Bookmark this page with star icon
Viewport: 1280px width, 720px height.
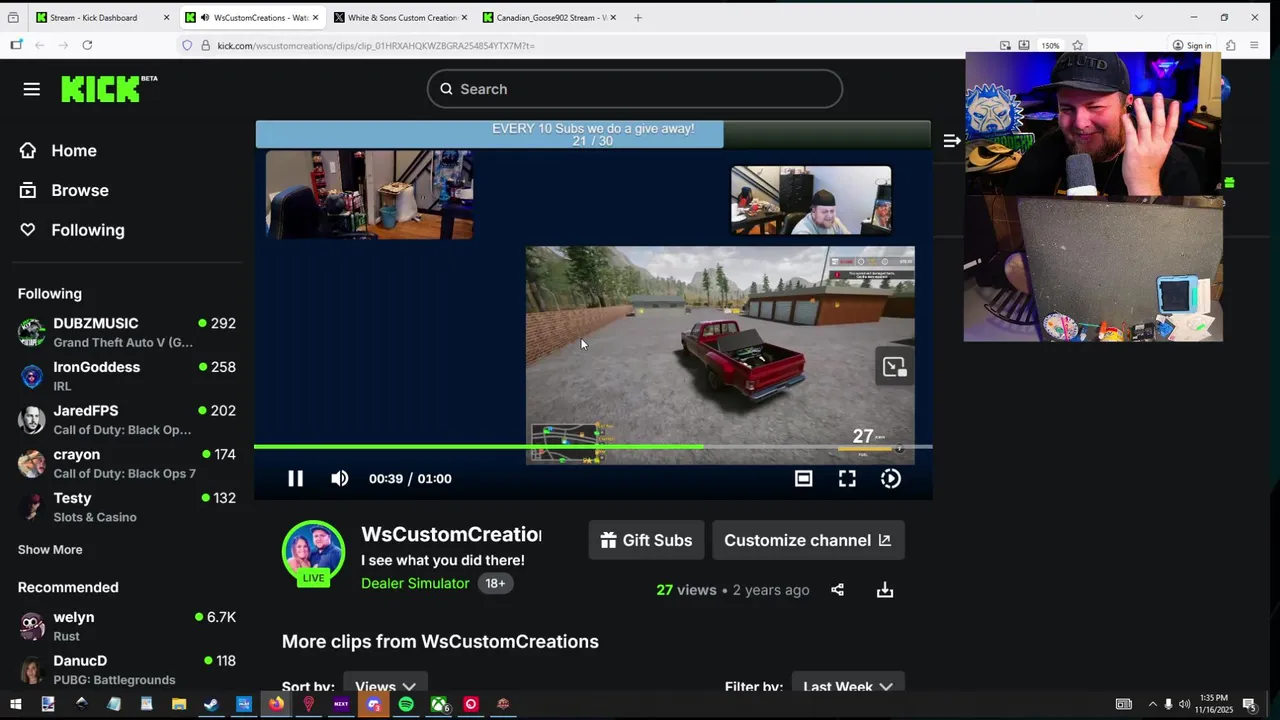(1077, 45)
